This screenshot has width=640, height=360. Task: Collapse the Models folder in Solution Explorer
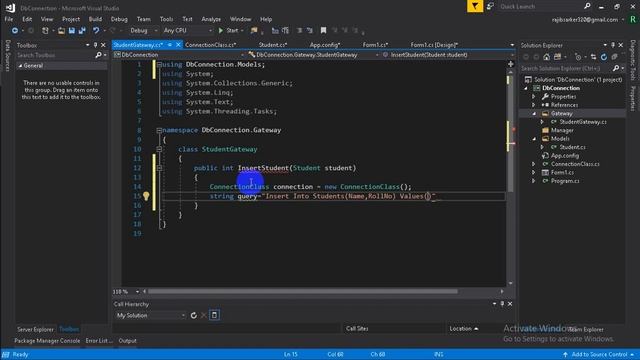tap(534, 139)
